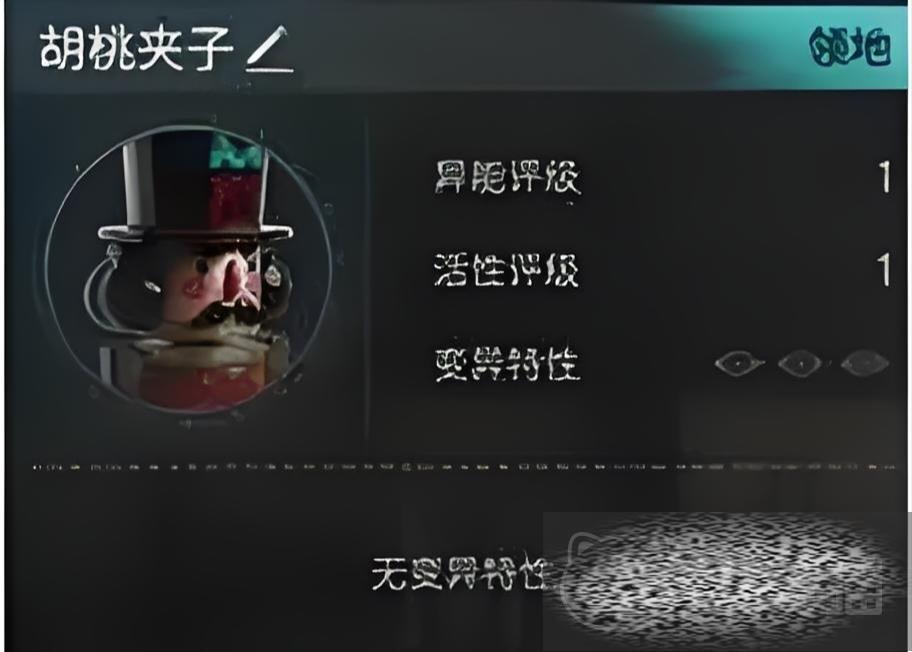Open the 领地 tab in the header
The height and width of the screenshot is (652, 912).
(x=850, y=47)
